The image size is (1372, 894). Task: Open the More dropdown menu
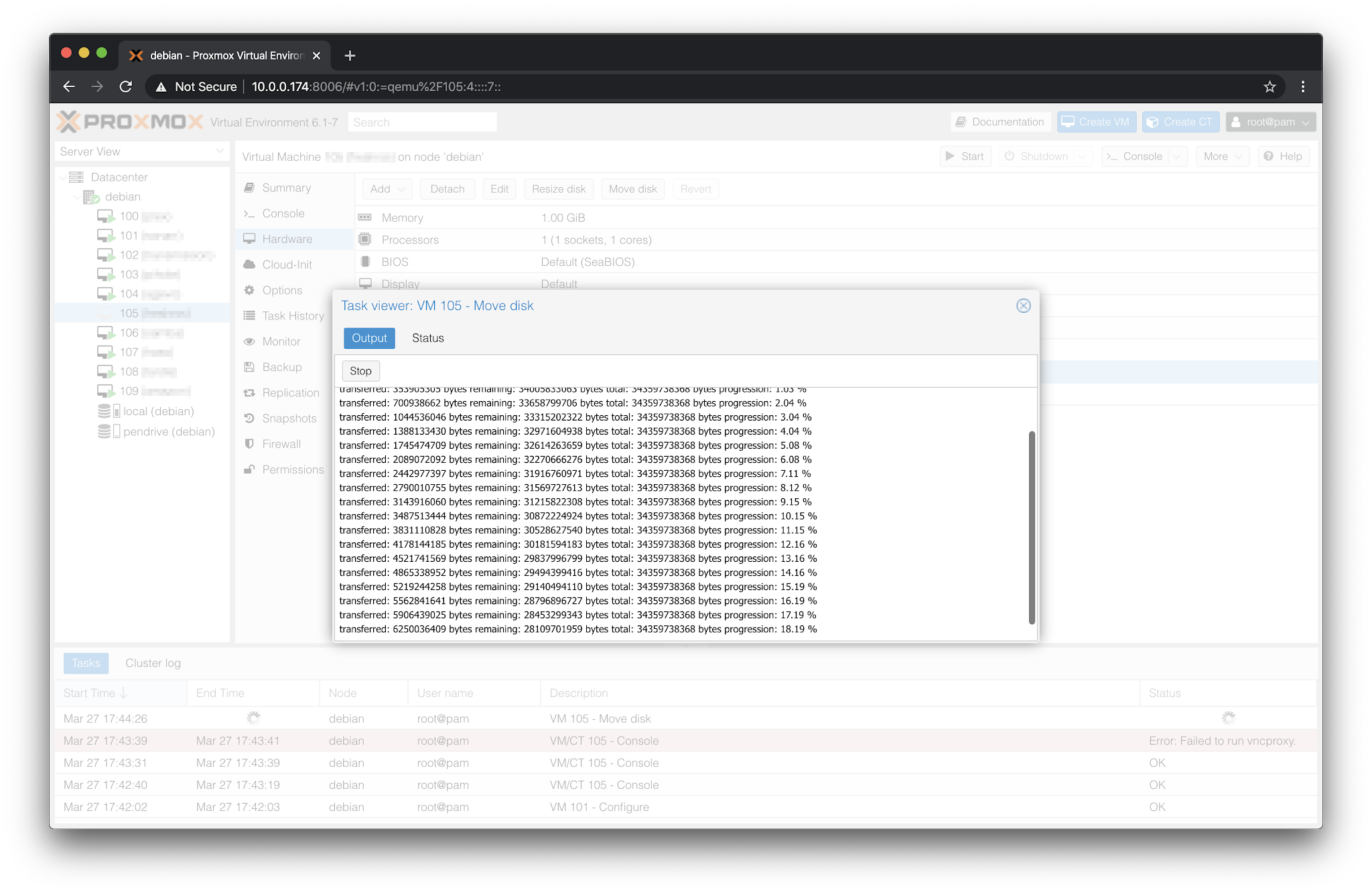point(1223,156)
